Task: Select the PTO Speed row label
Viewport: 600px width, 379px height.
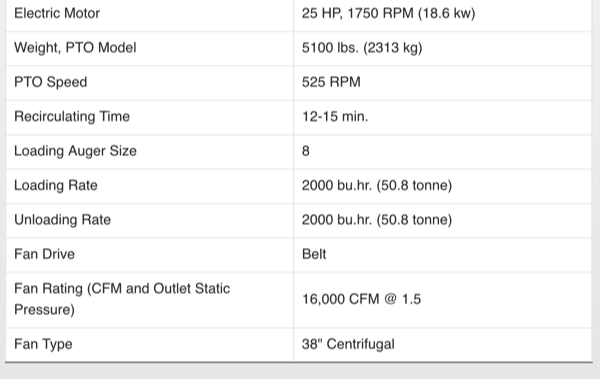Action: pos(51,82)
